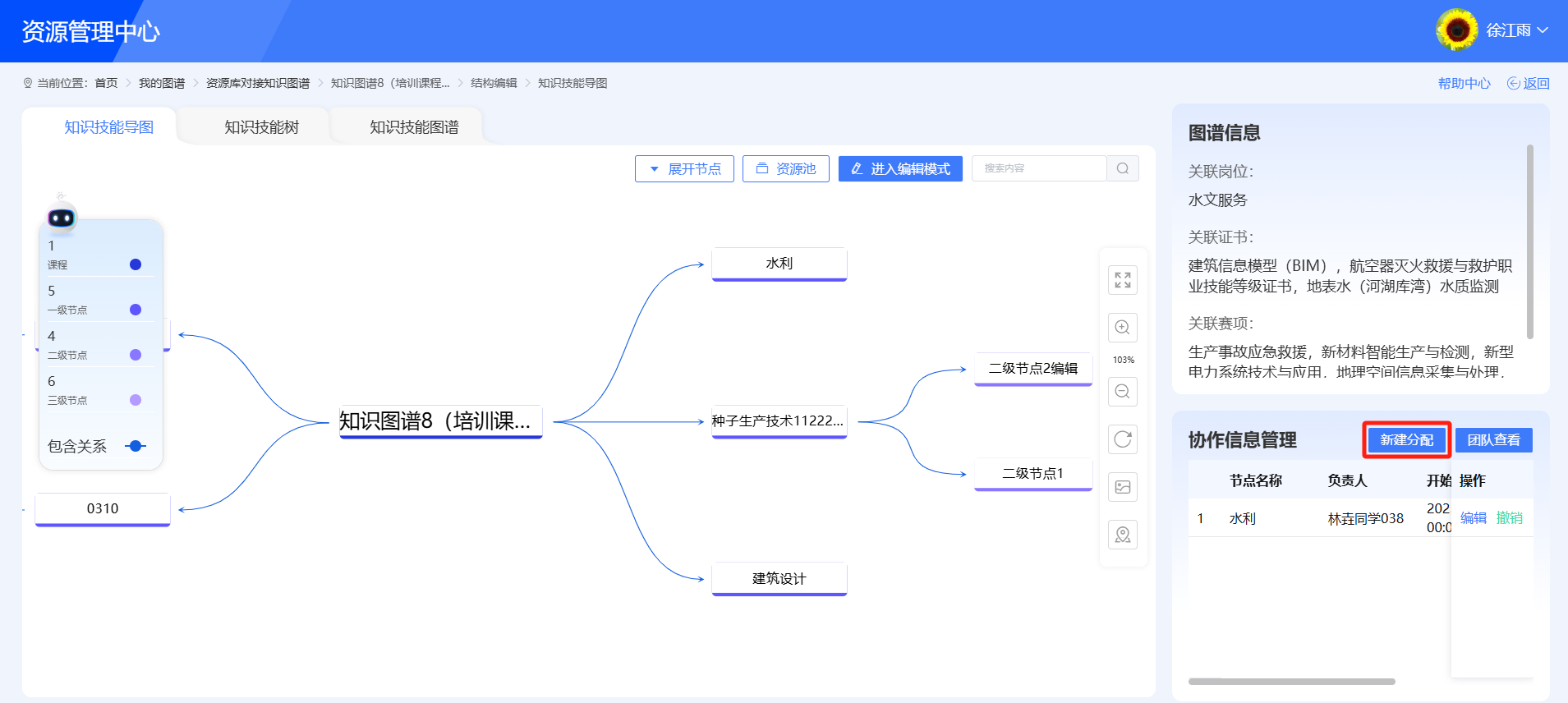Click the 搜索内容 search field

pos(1039,168)
